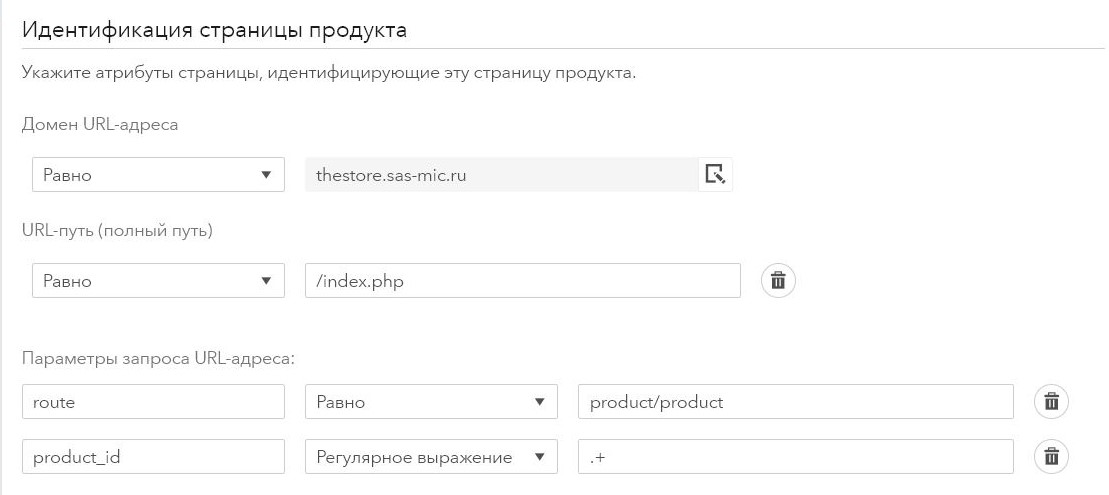Remove the route parameter row via trash

click(1051, 402)
